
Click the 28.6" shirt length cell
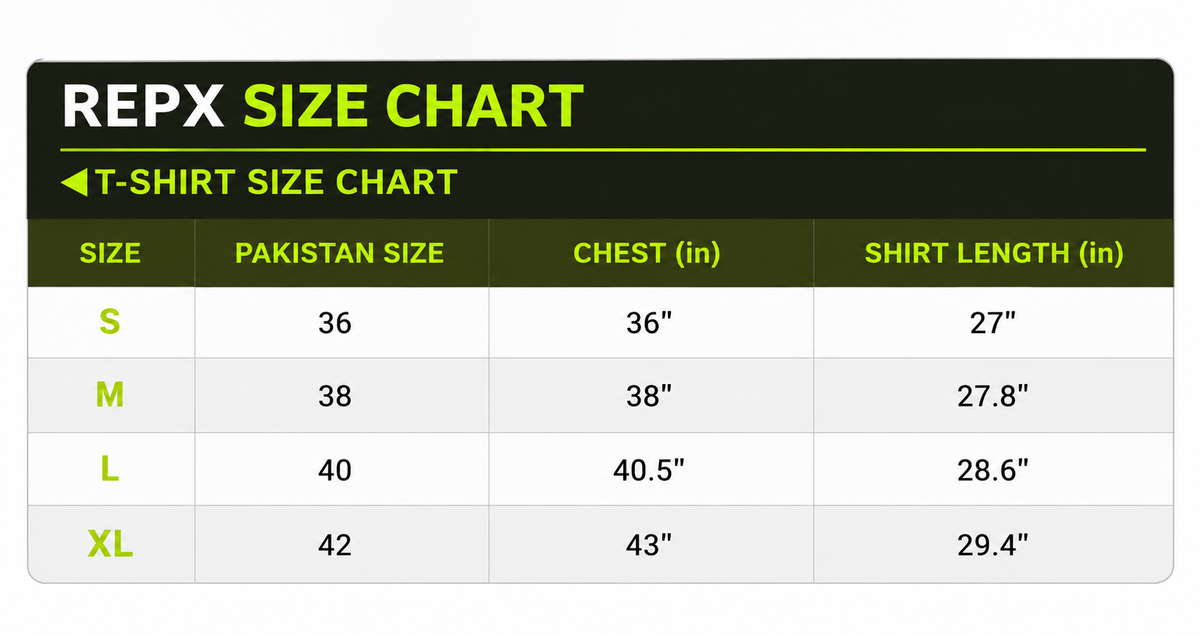click(x=993, y=469)
